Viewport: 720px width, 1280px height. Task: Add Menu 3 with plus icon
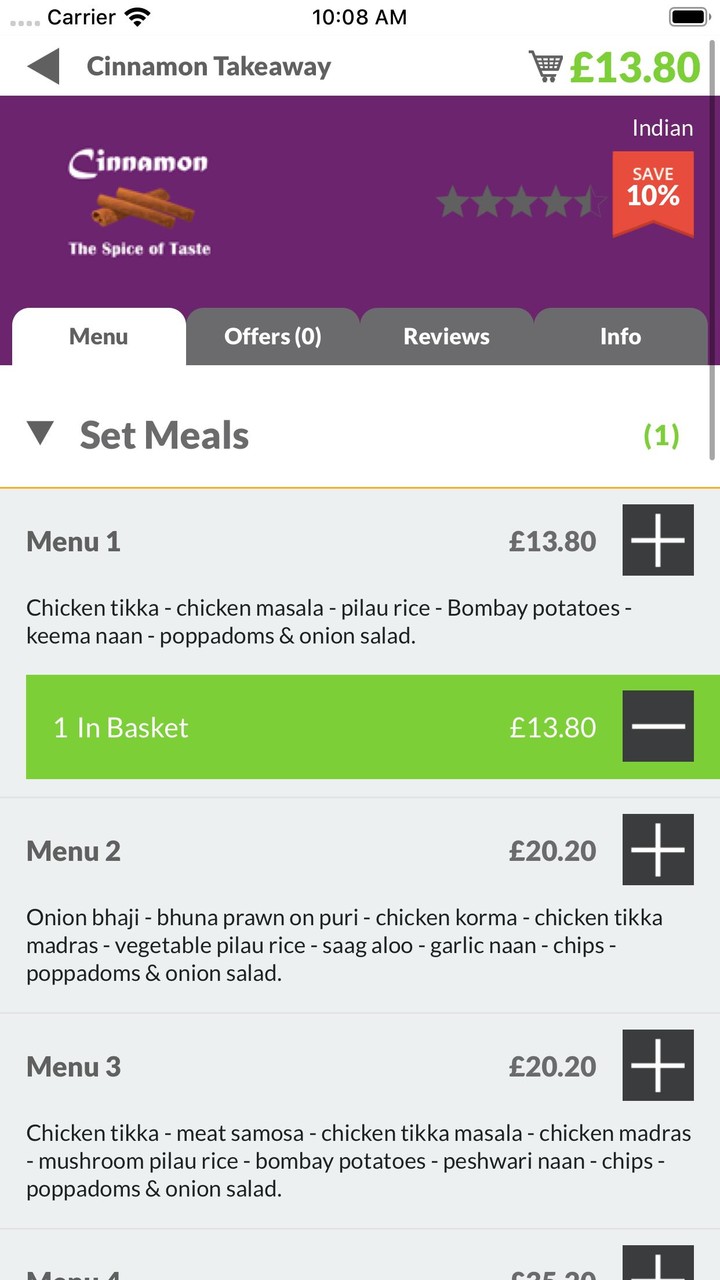pyautogui.click(x=658, y=1065)
